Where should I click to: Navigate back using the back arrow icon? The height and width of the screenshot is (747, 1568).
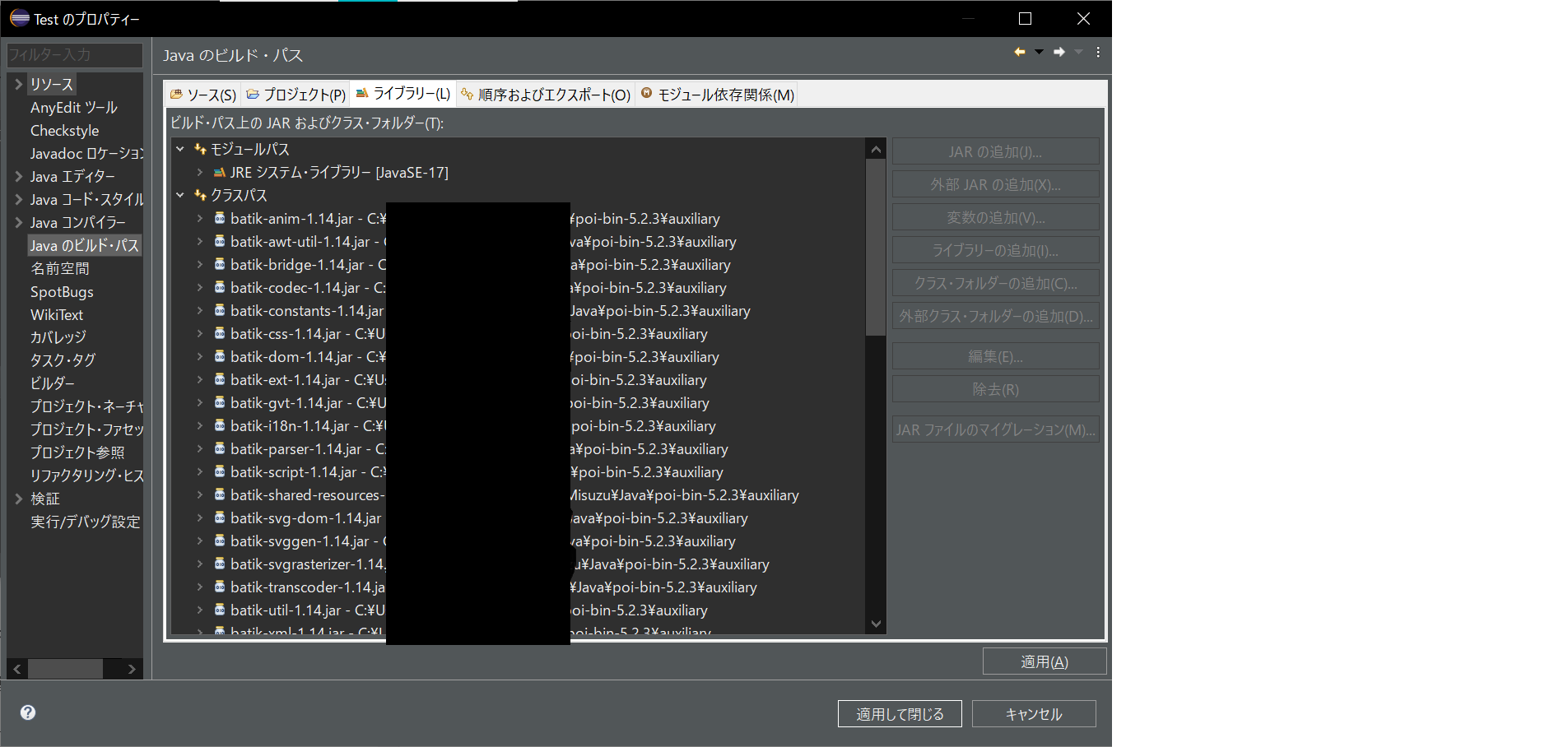click(1019, 52)
